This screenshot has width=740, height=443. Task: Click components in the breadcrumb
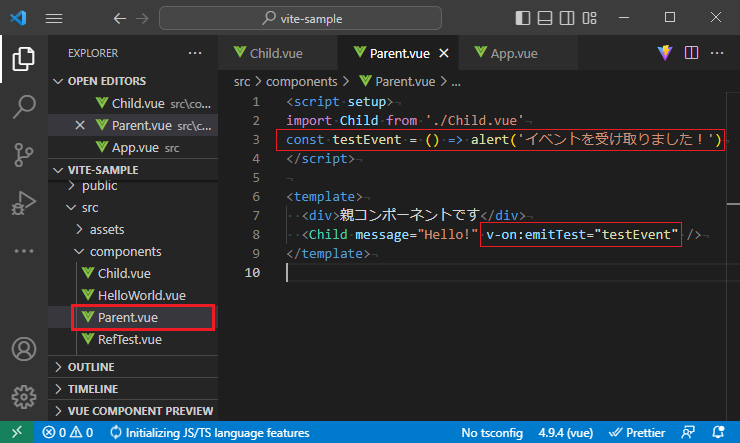pyautogui.click(x=302, y=82)
